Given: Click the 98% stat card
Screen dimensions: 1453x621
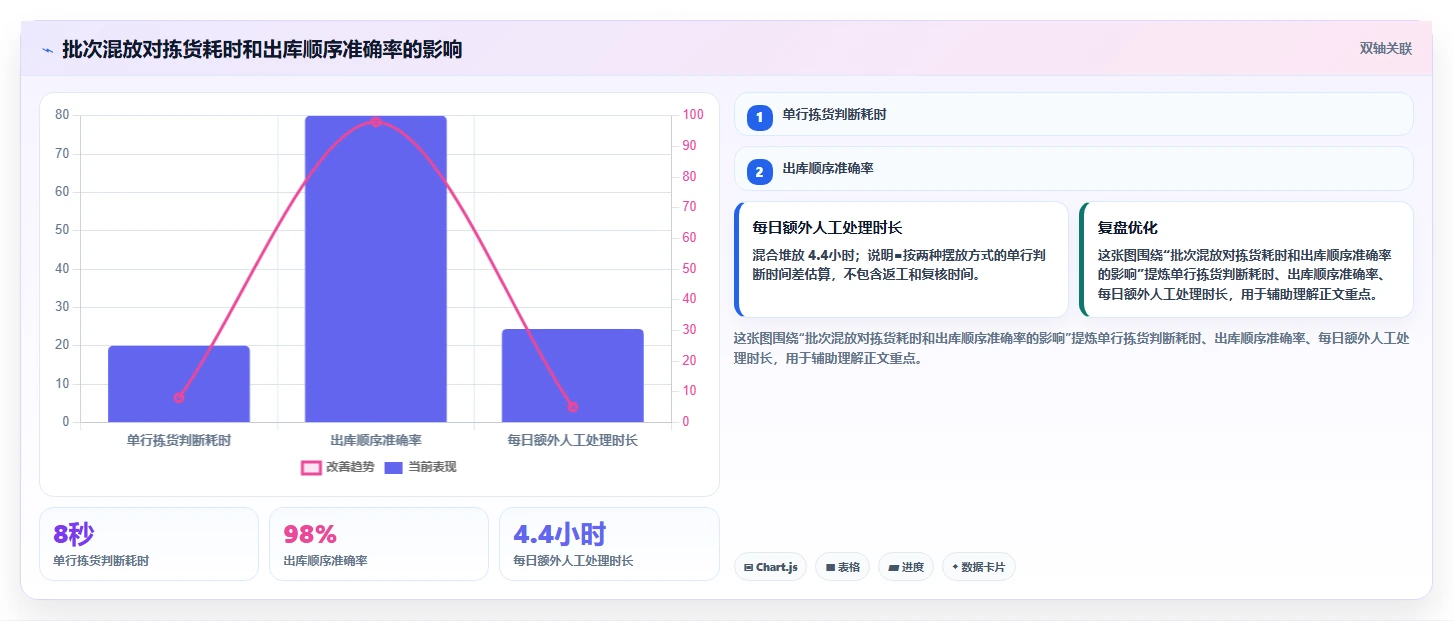Looking at the screenshot, I should [x=379, y=544].
